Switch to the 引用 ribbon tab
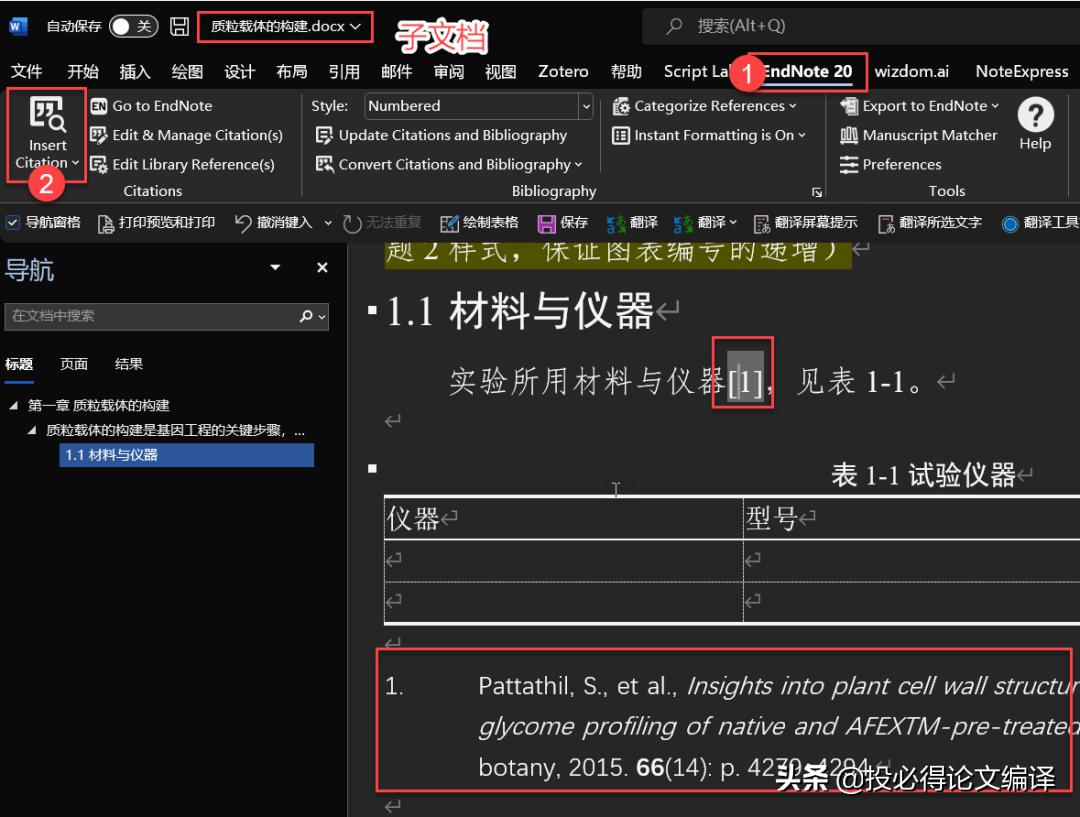This screenshot has width=1080, height=817. (x=344, y=71)
